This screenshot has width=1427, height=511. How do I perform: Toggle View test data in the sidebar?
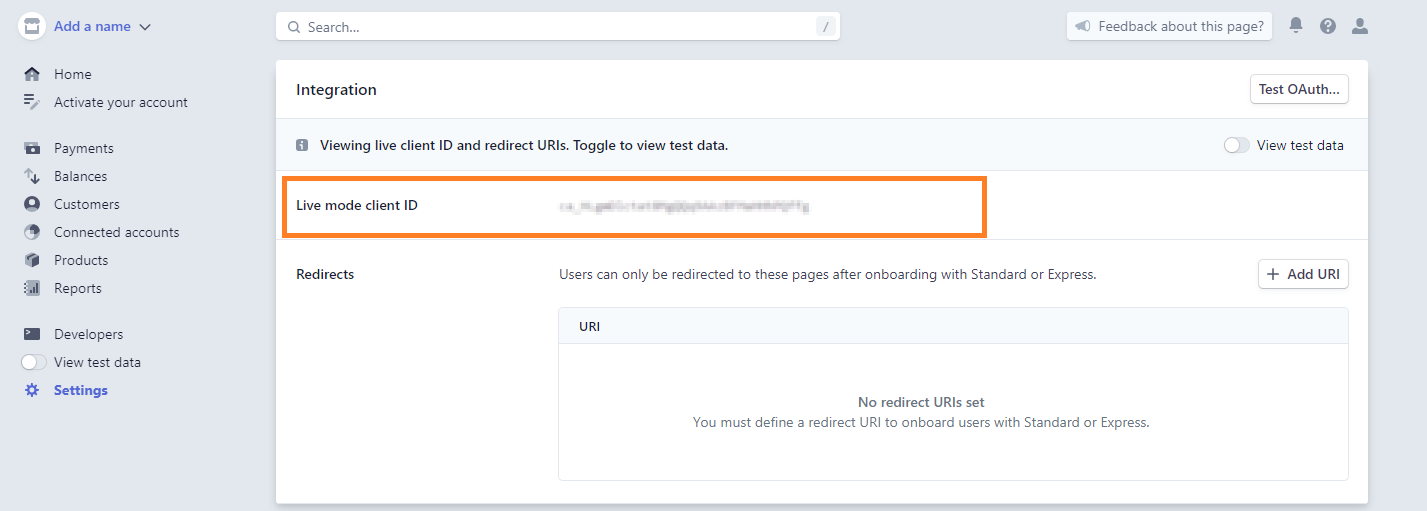[34, 362]
